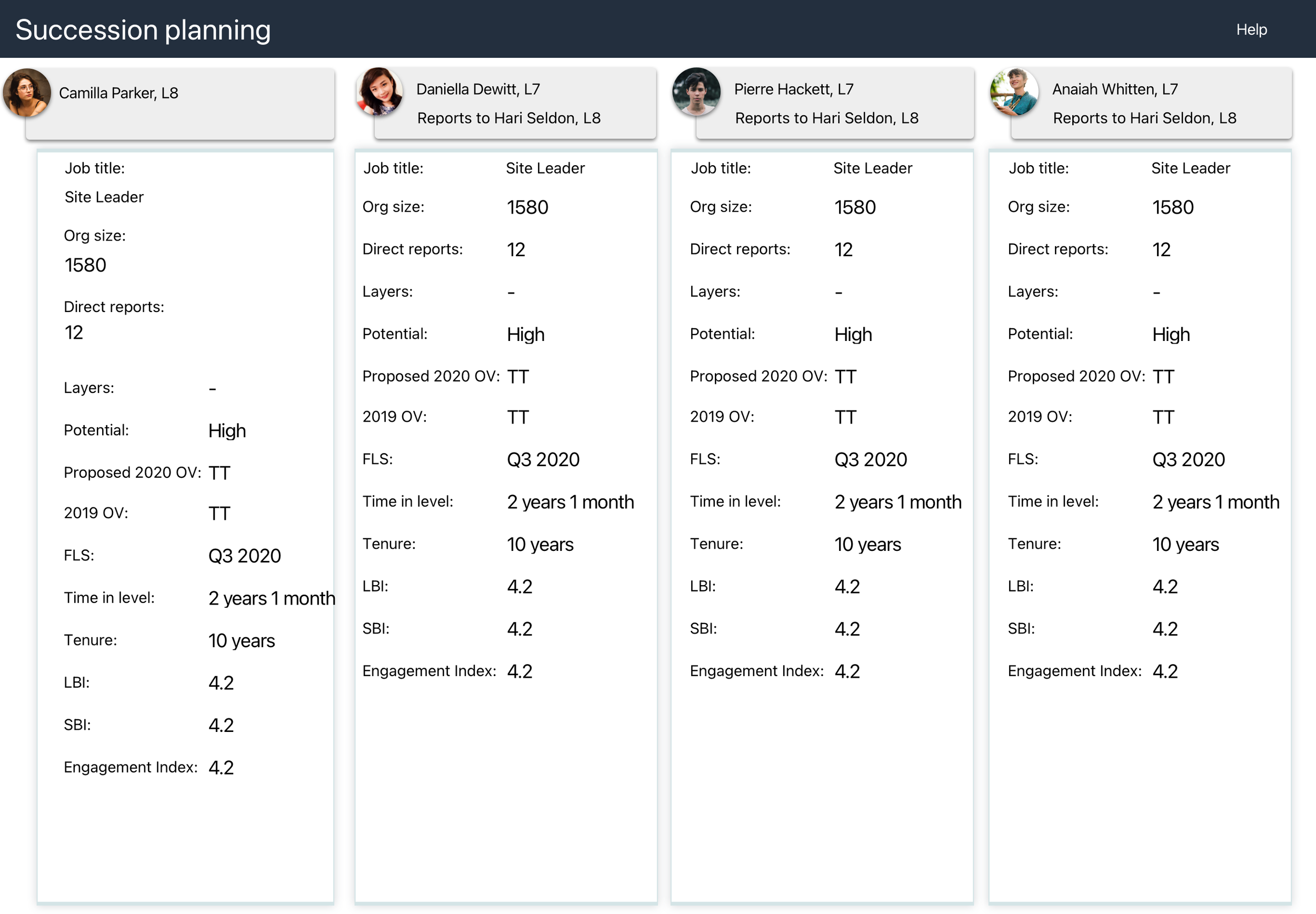This screenshot has width=1316, height=914.
Task: Click Daniella's Tenure value 10 years
Action: click(x=540, y=544)
